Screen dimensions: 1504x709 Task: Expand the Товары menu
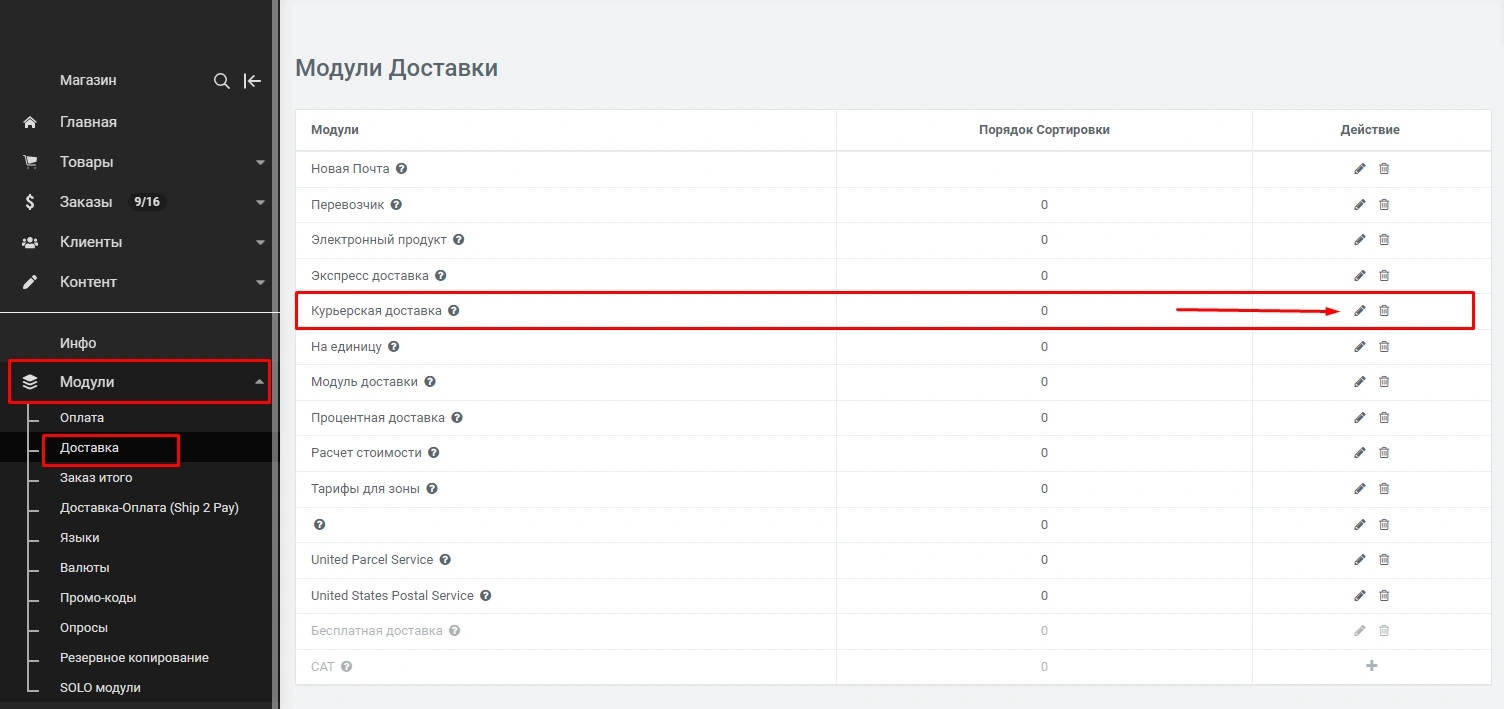[260, 162]
